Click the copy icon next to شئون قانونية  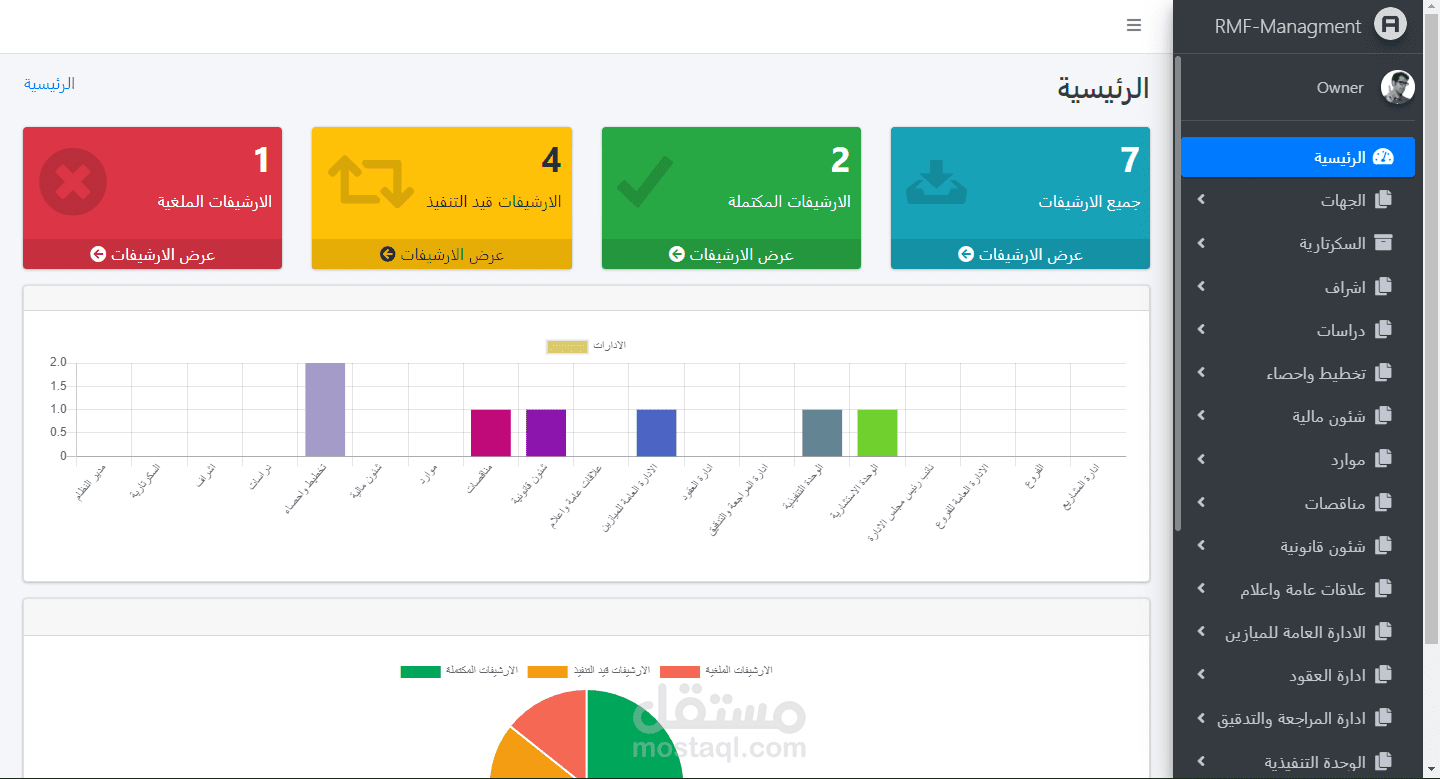[x=1384, y=546]
